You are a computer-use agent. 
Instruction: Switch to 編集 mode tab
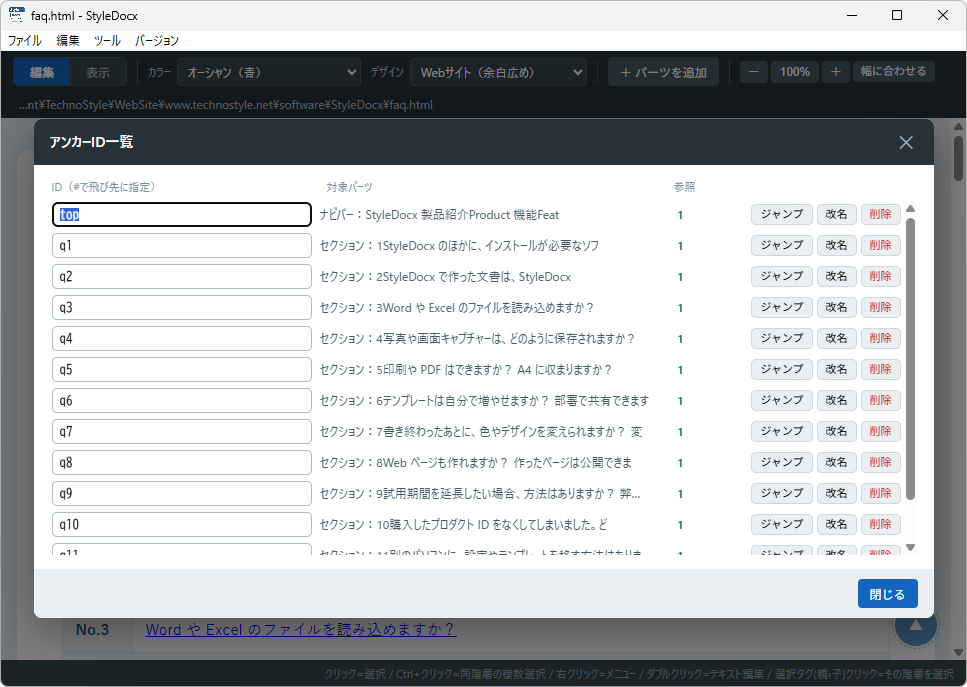(42, 72)
